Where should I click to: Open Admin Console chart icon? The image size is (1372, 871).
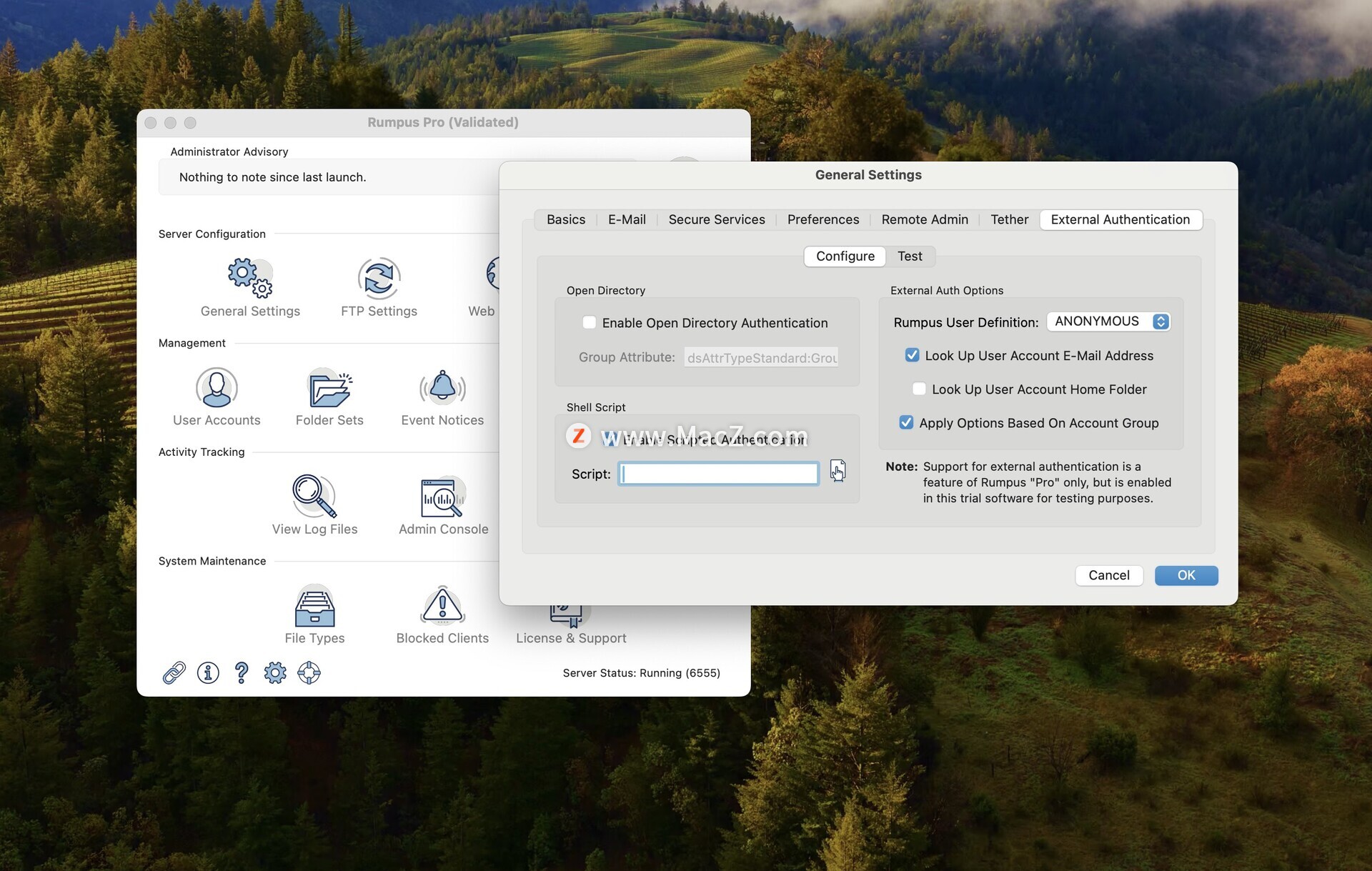(443, 496)
